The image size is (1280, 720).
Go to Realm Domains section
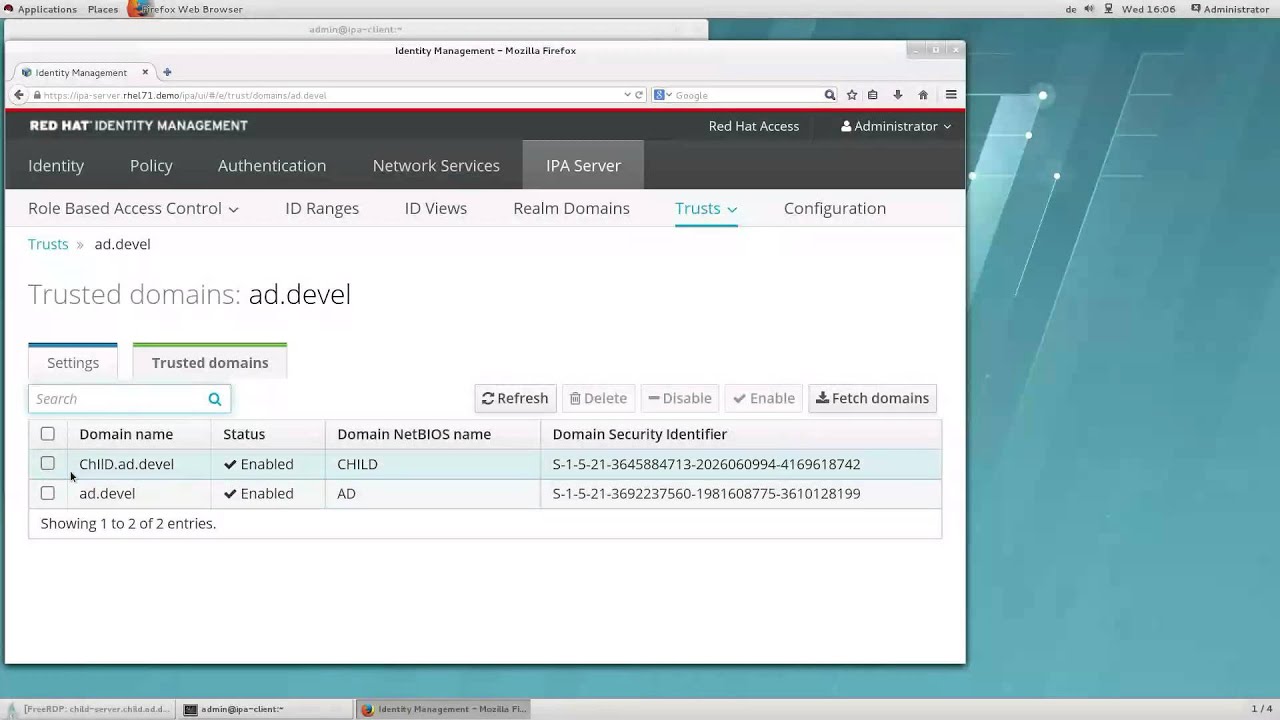click(x=571, y=208)
